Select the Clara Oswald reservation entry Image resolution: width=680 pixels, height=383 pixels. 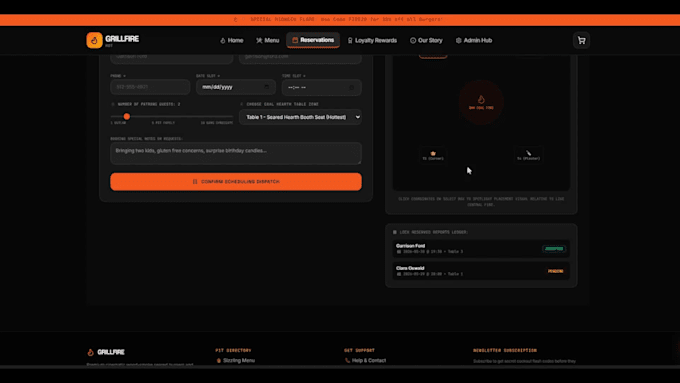[481, 271]
